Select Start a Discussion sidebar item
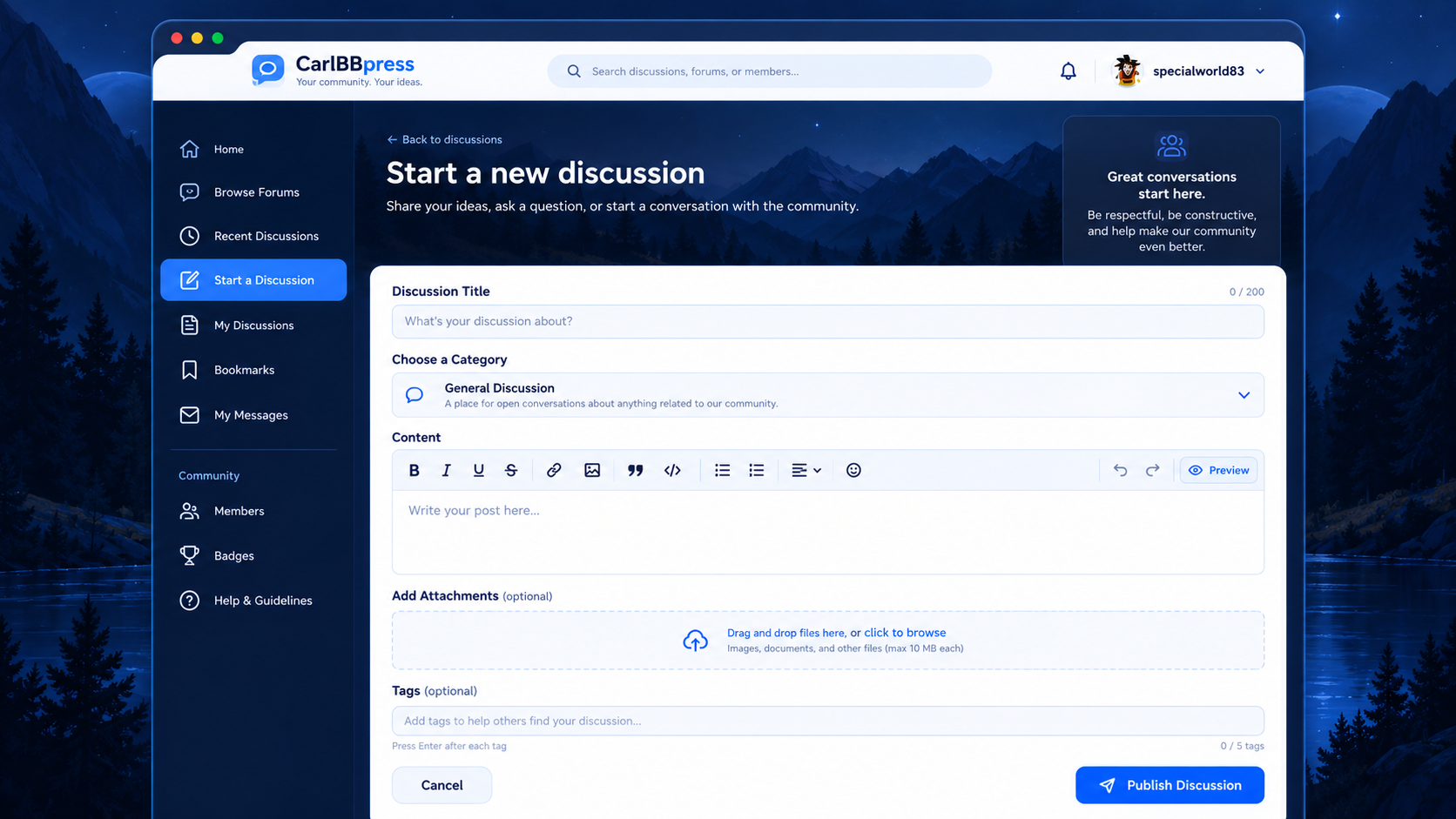The height and width of the screenshot is (819, 1456). pyautogui.click(x=253, y=280)
